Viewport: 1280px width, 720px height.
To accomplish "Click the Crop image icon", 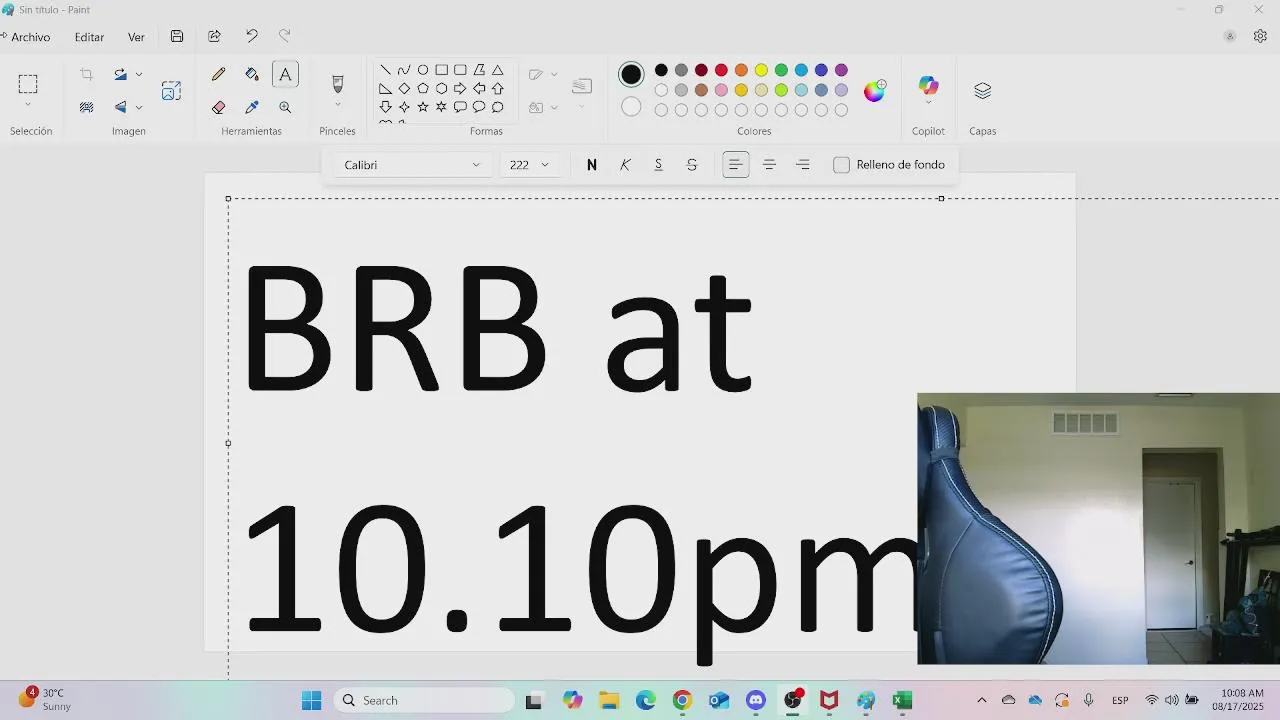I will point(87,74).
